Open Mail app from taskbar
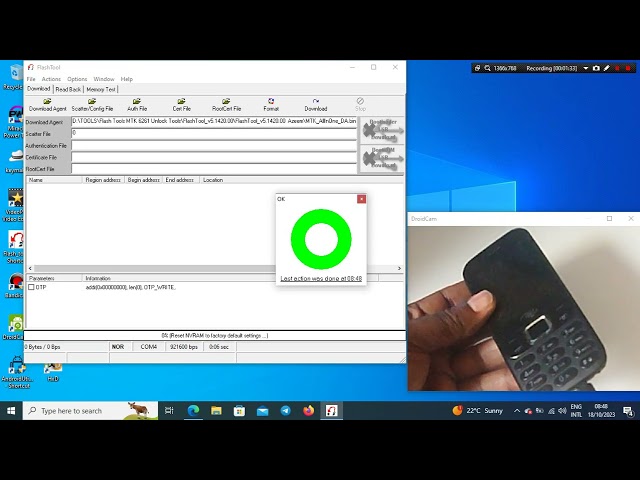 point(262,411)
